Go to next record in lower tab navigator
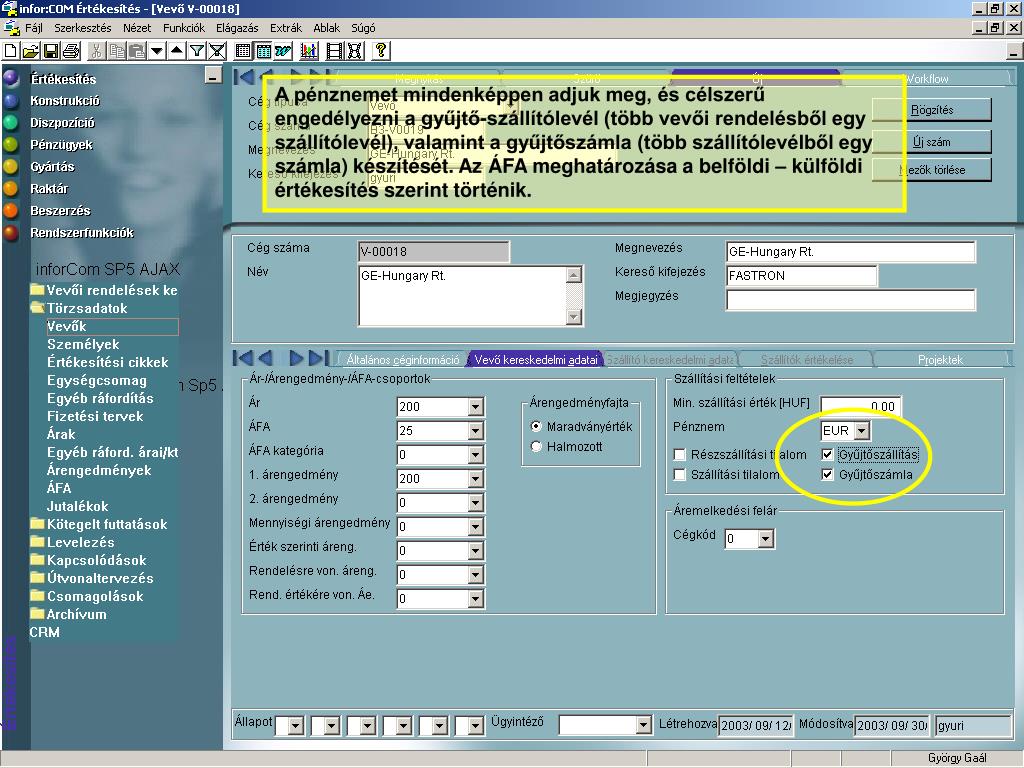The image size is (1024, 768). (296, 358)
